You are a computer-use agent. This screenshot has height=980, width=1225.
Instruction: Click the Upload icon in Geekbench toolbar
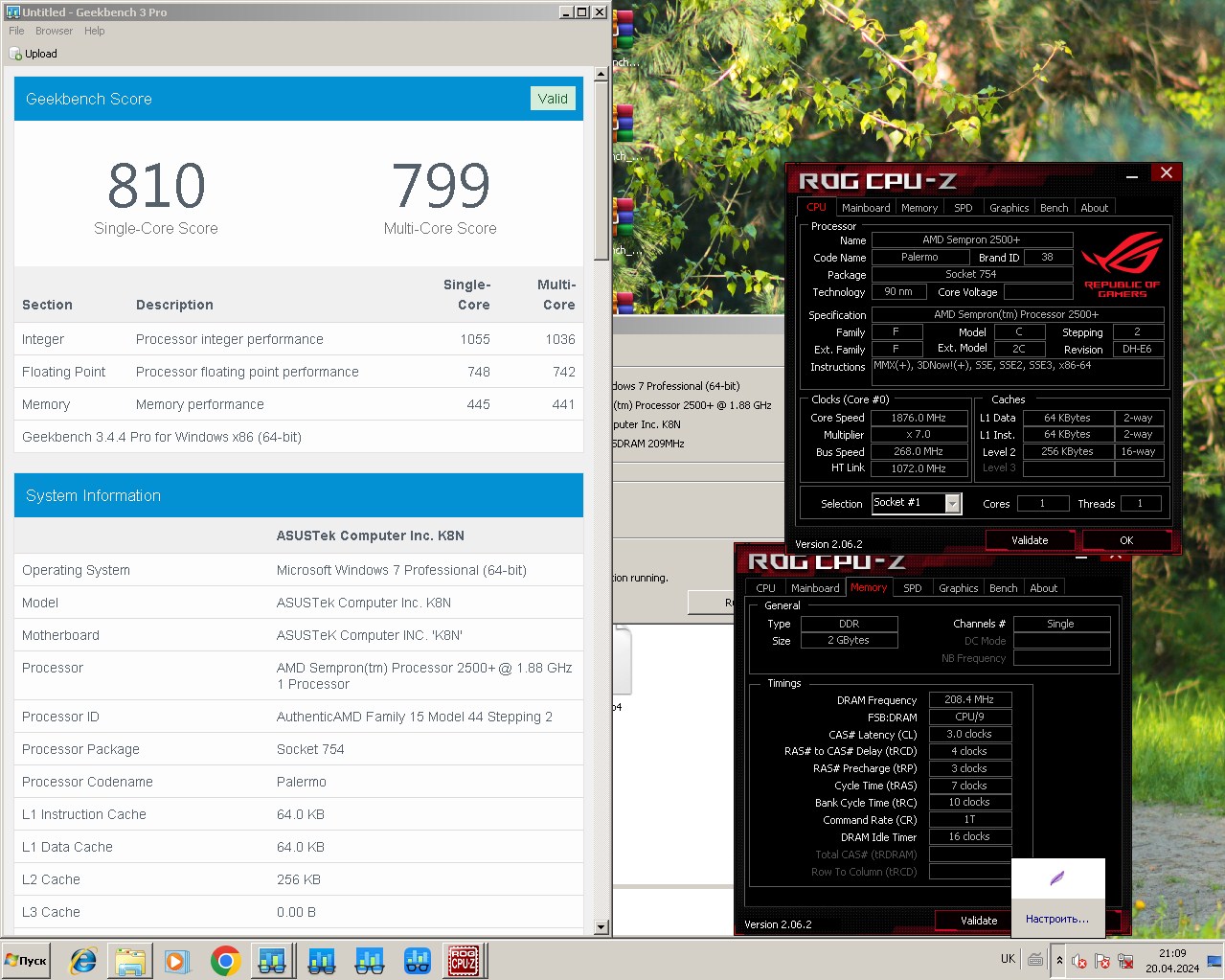[15, 54]
